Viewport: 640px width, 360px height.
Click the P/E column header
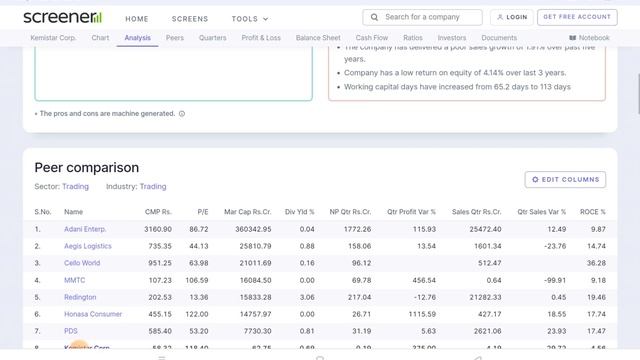pyautogui.click(x=203, y=212)
